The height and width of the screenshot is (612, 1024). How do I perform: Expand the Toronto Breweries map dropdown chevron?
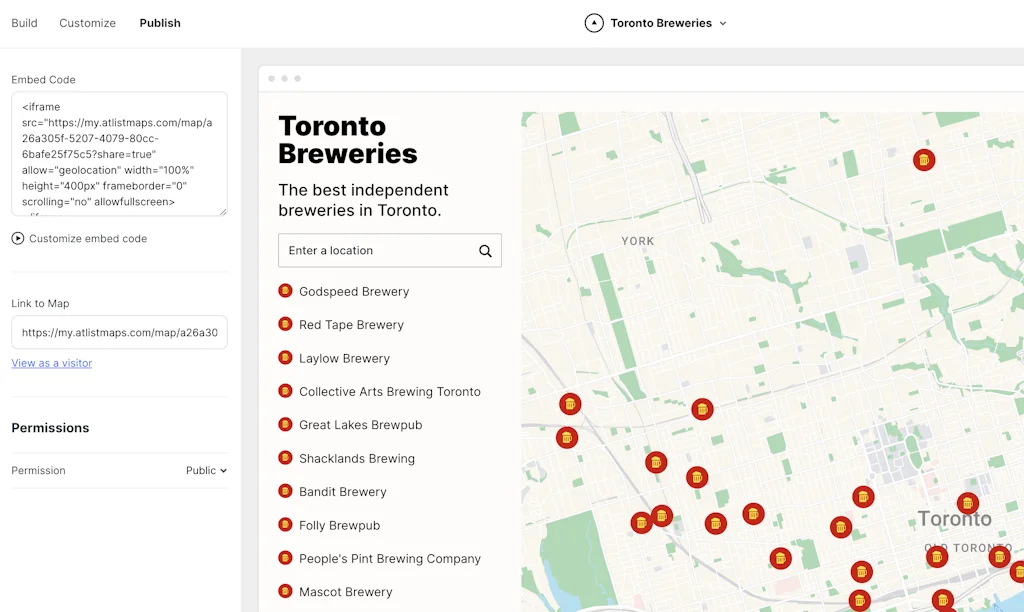point(723,24)
